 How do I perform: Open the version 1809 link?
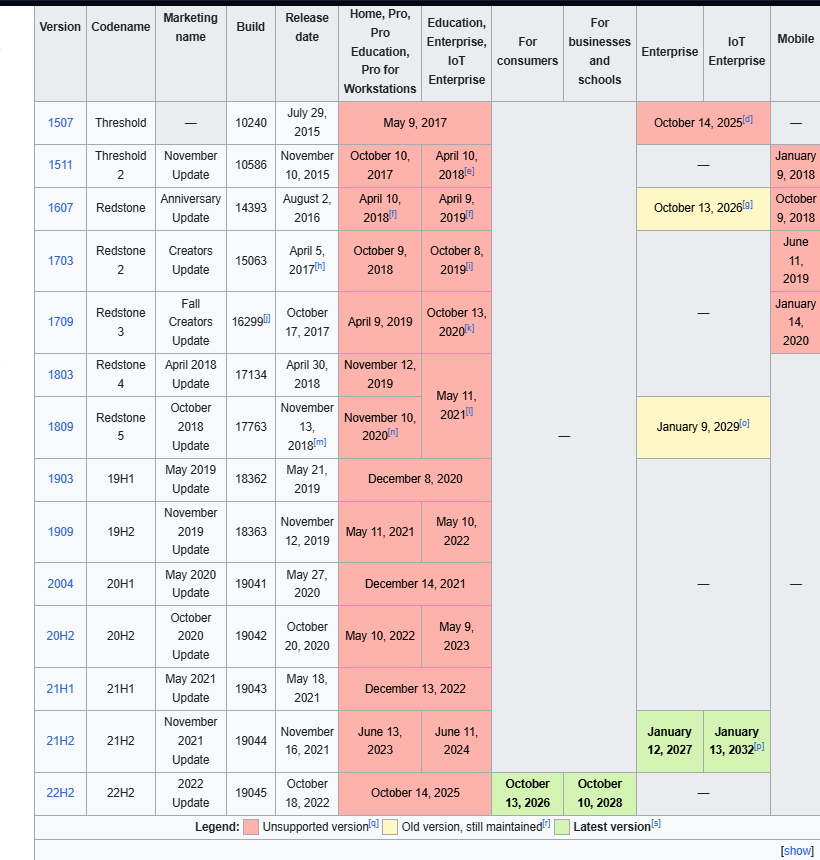tap(60, 427)
